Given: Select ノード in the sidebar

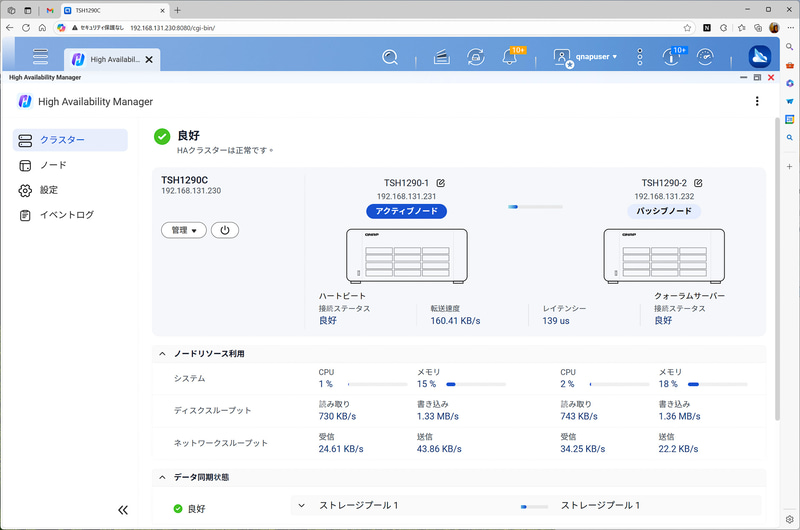Looking at the screenshot, I should (70, 165).
